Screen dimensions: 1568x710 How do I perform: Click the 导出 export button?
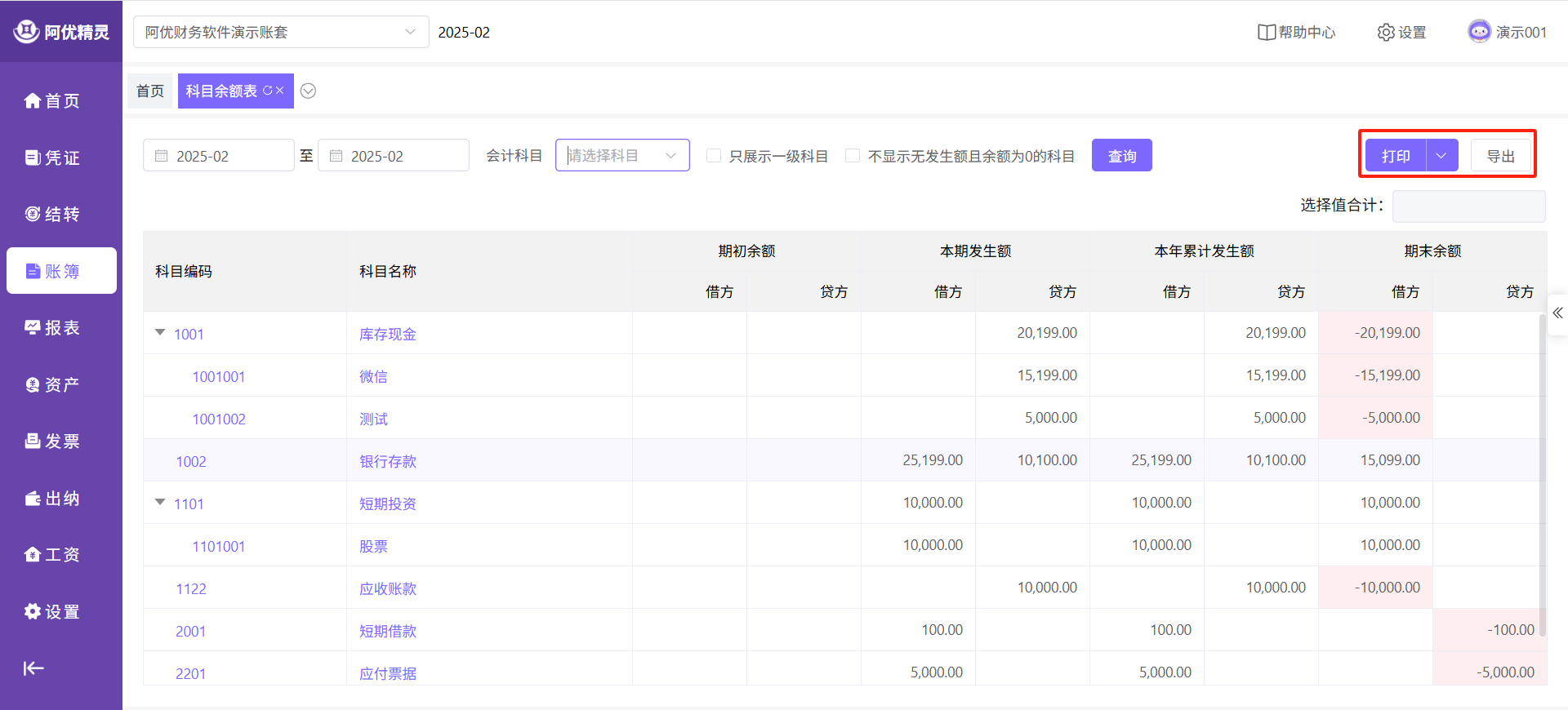click(x=1500, y=155)
